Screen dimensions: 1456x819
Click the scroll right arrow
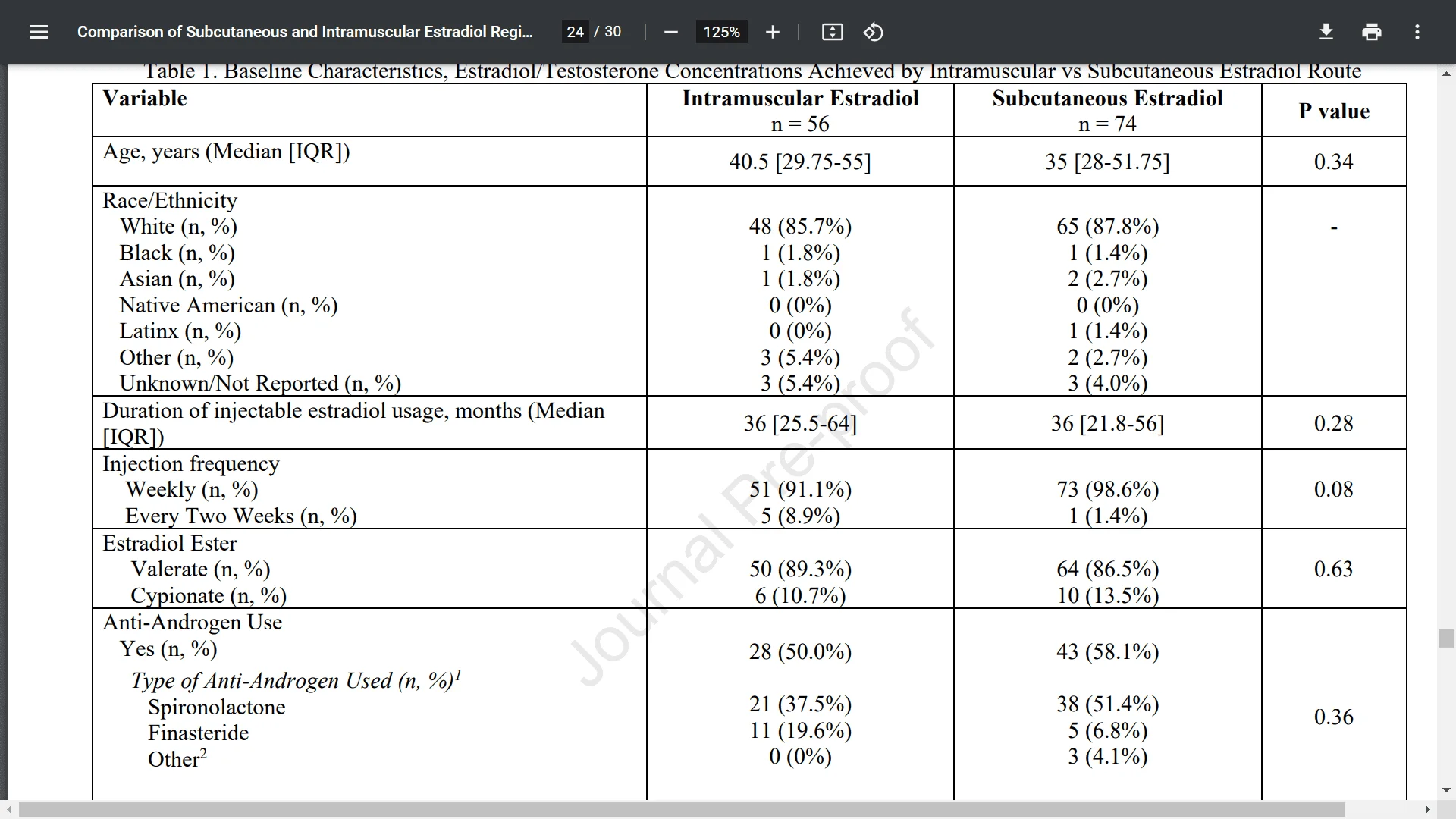(x=1427, y=810)
